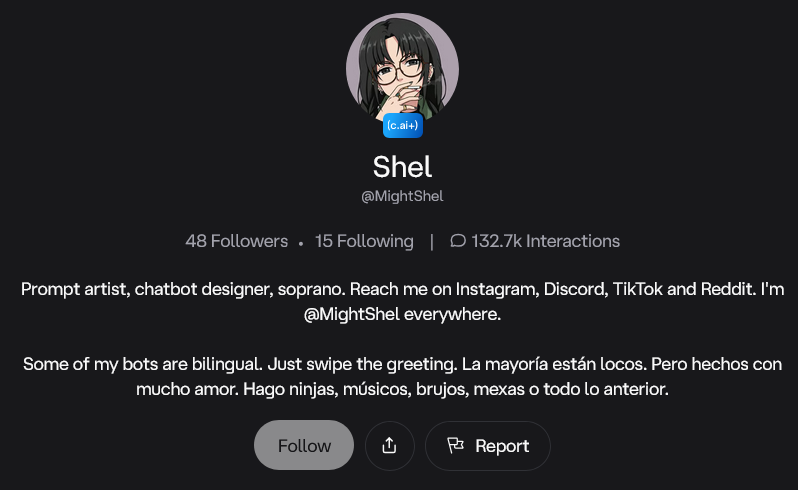This screenshot has height=490, width=798.
Task: Click the share profile icon button
Action: point(389,446)
